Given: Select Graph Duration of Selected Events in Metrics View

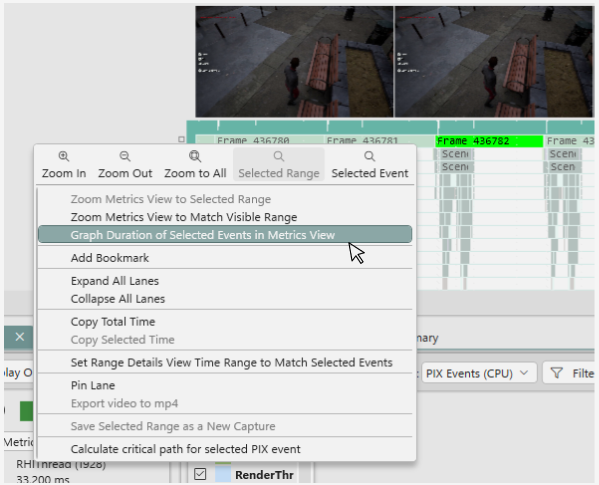Looking at the screenshot, I should tap(225, 234).
